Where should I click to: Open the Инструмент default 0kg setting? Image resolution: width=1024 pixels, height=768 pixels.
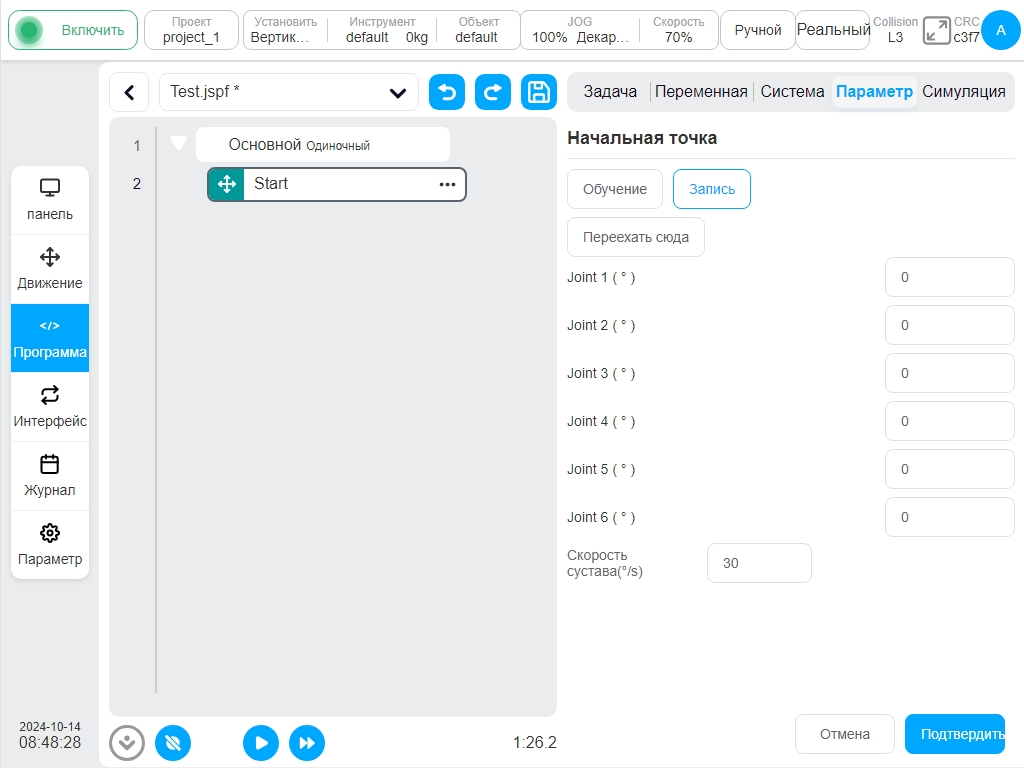point(382,30)
